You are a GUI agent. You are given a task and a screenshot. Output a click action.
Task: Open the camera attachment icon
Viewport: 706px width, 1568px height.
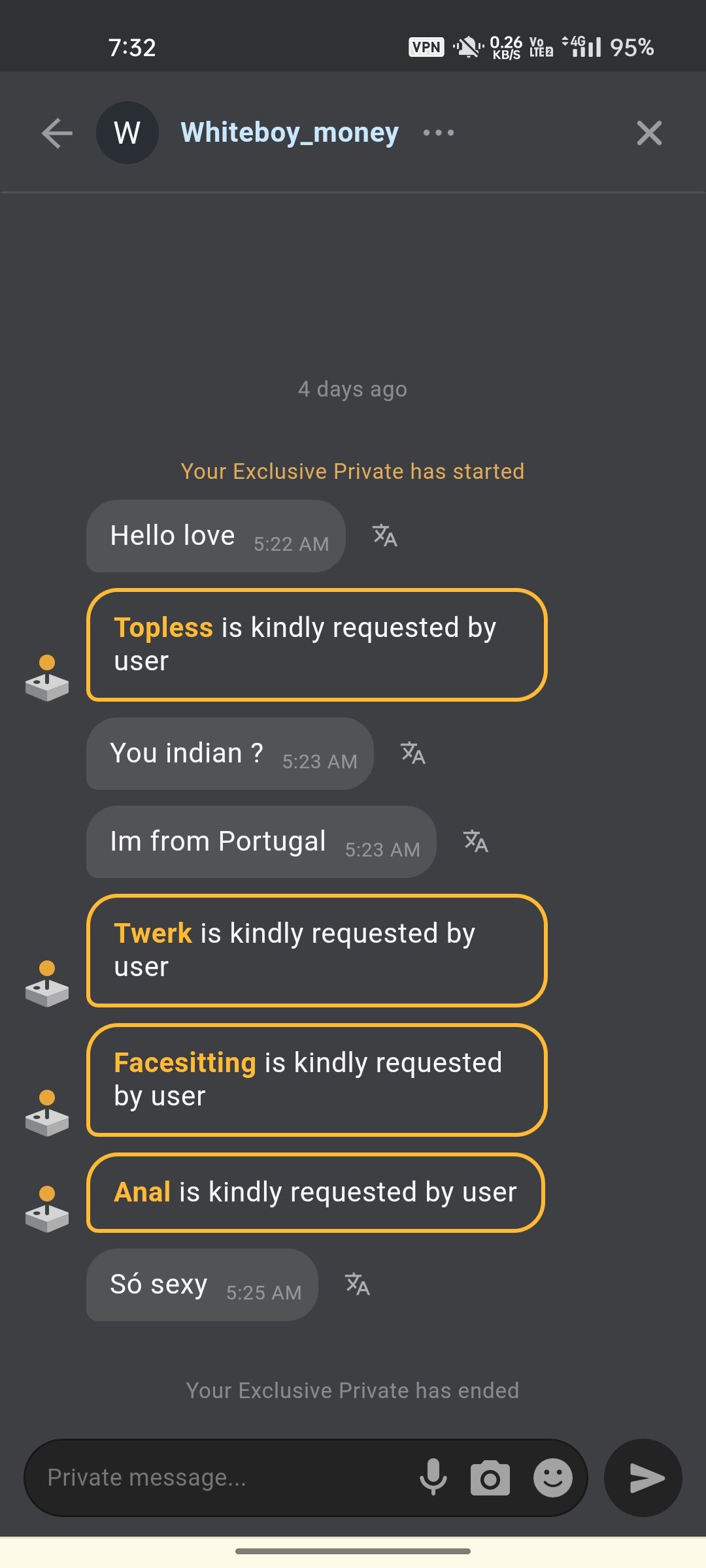(490, 1478)
